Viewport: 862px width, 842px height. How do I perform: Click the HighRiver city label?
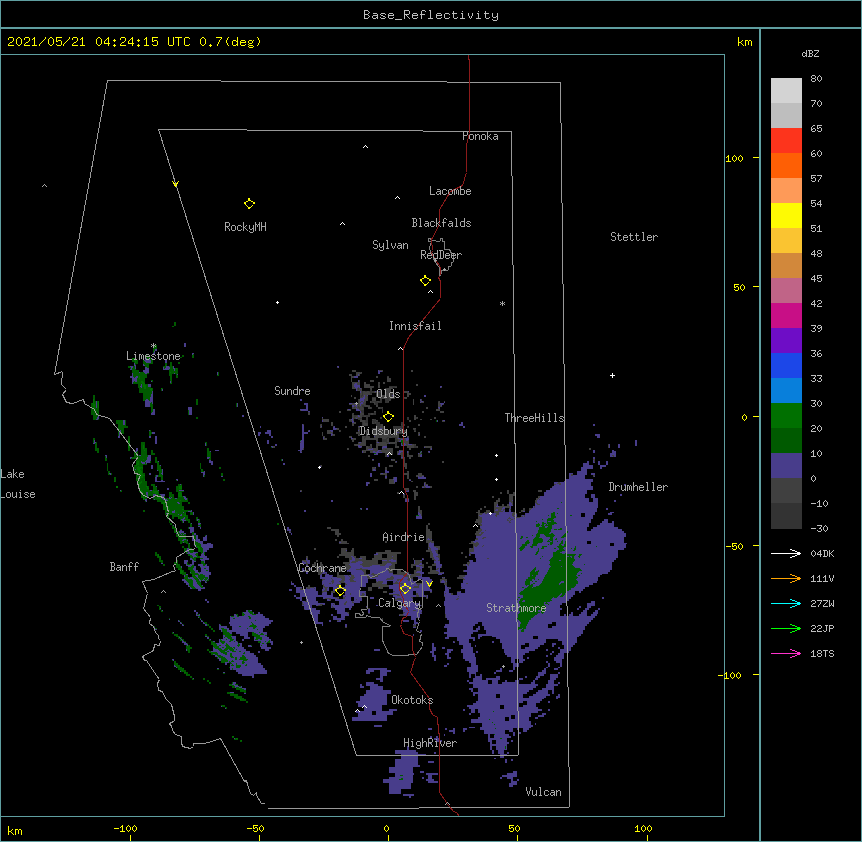(430, 743)
